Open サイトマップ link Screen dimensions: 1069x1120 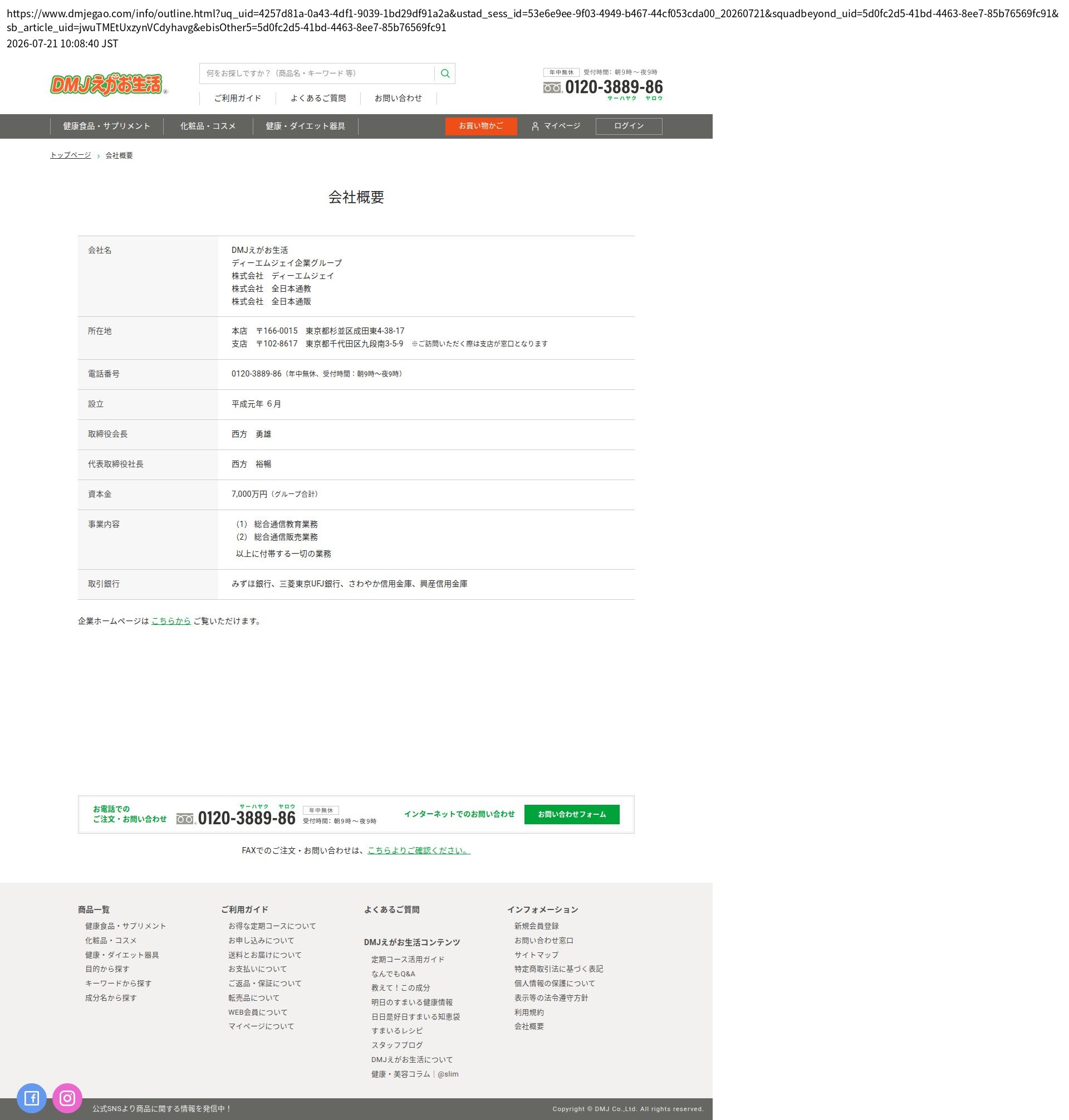click(x=537, y=954)
